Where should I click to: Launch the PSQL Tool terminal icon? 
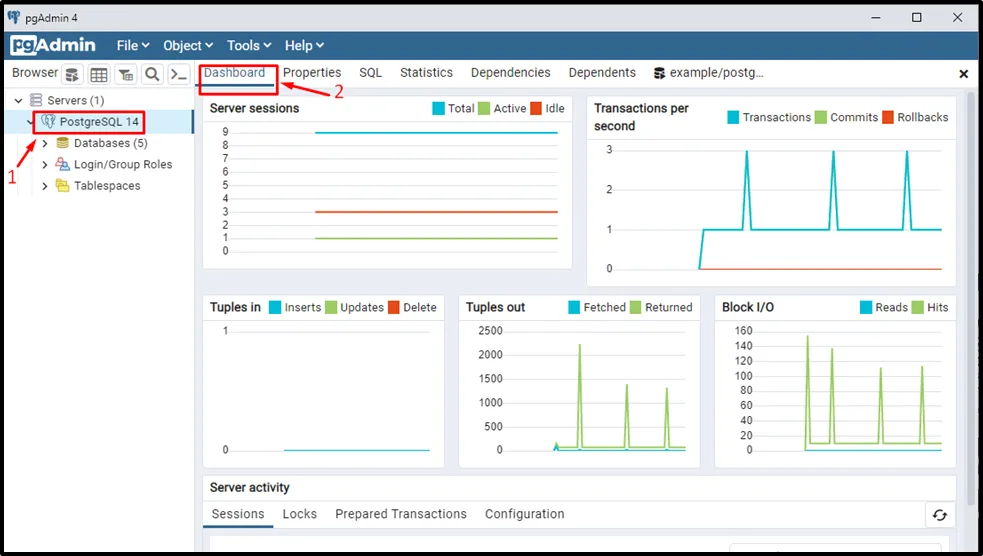click(x=178, y=74)
